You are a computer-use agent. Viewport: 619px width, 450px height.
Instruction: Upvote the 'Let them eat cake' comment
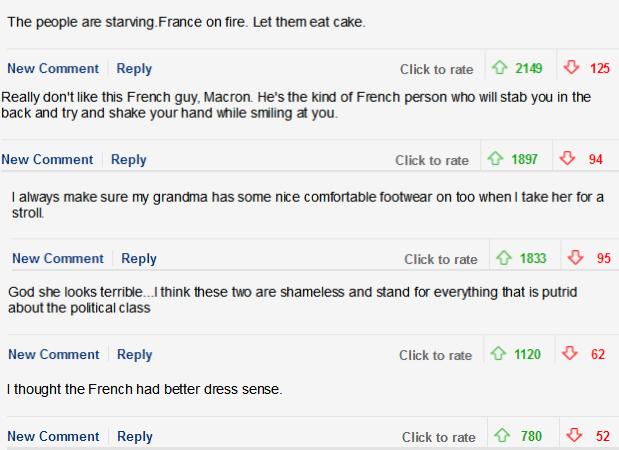499,68
